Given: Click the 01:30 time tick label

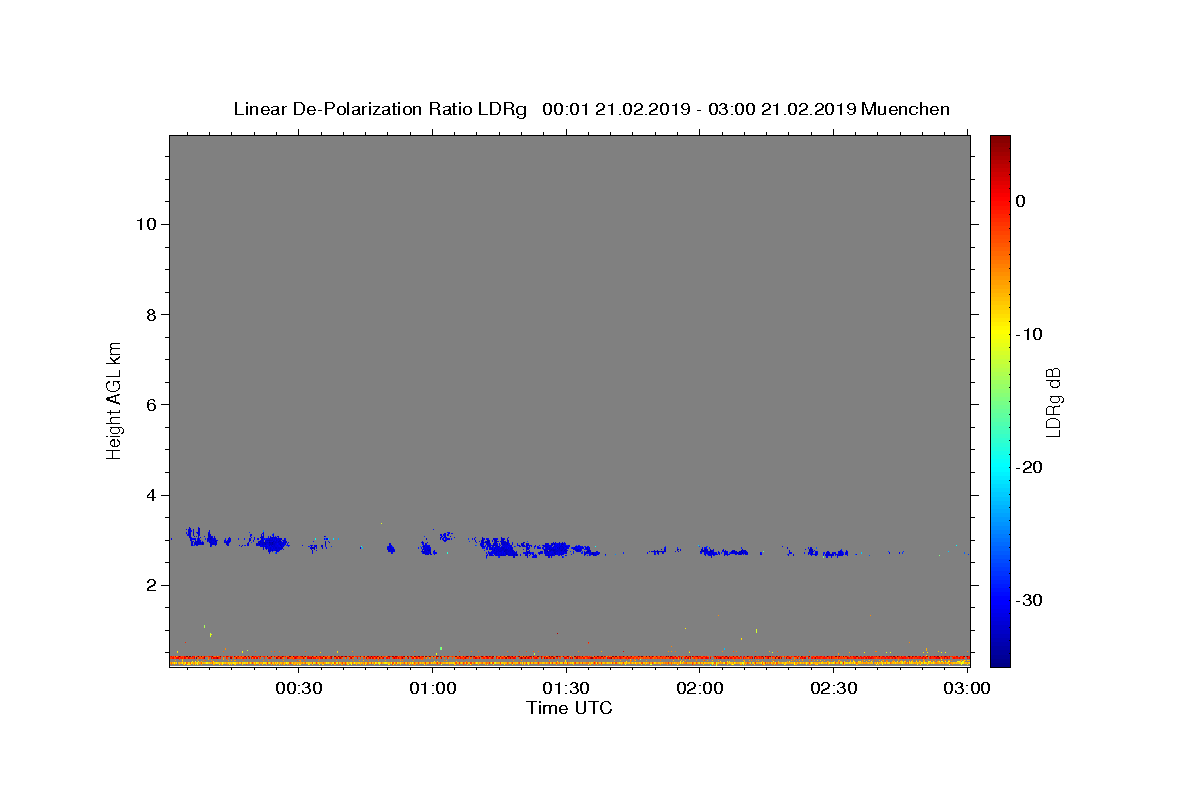Looking at the screenshot, I should point(566,688).
